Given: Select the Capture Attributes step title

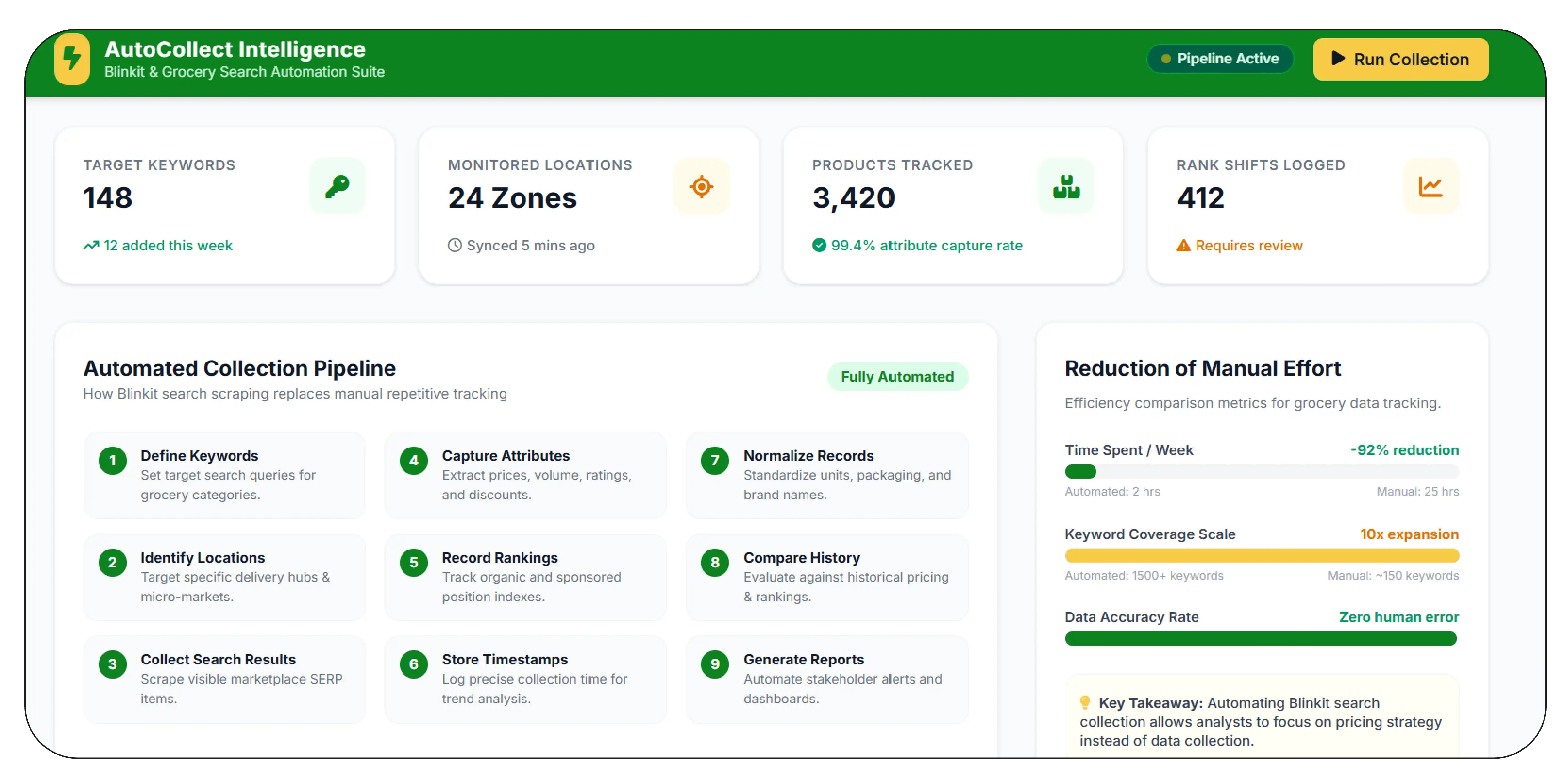Looking at the screenshot, I should [x=506, y=456].
